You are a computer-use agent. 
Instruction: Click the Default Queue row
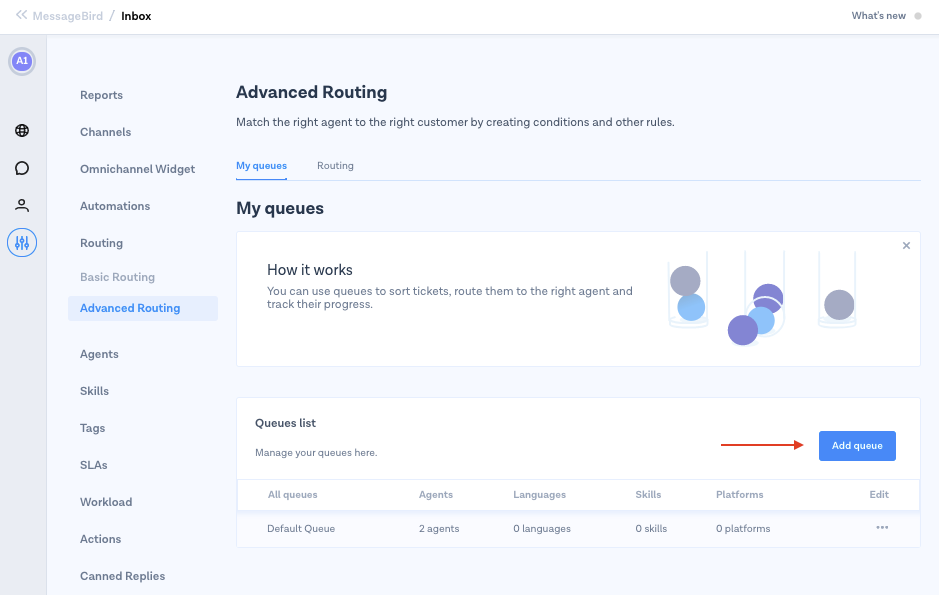point(301,529)
